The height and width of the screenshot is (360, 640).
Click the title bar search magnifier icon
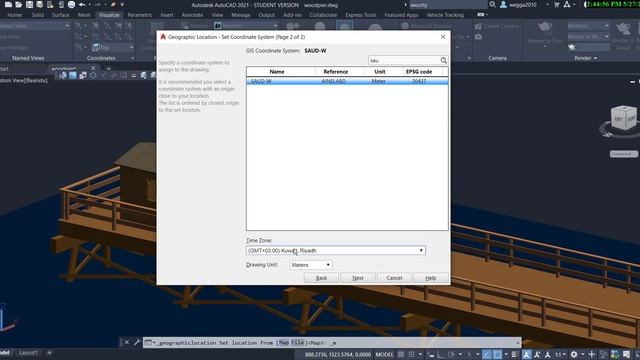pyautogui.click(x=493, y=4)
